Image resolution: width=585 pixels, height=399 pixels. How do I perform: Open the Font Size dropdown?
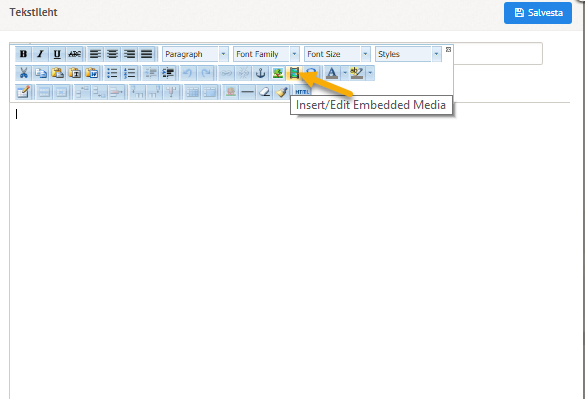337,54
